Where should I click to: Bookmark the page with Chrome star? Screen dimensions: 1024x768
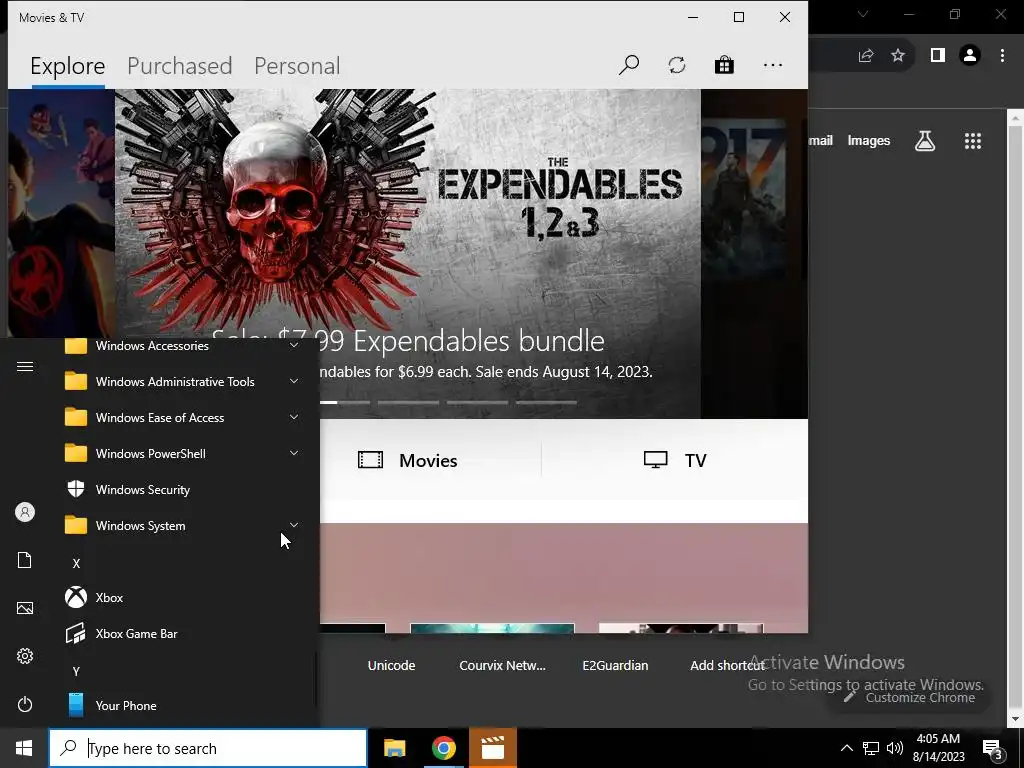tap(899, 56)
